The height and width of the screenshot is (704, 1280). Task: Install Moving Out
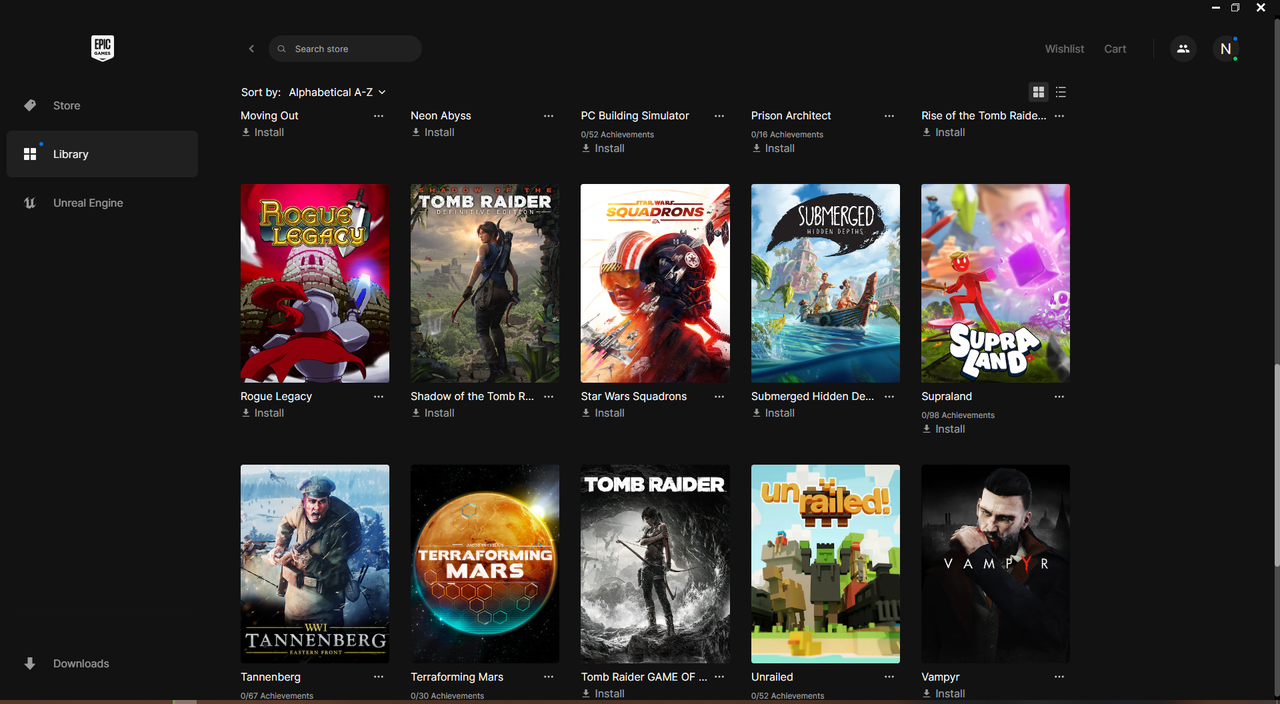coord(263,132)
